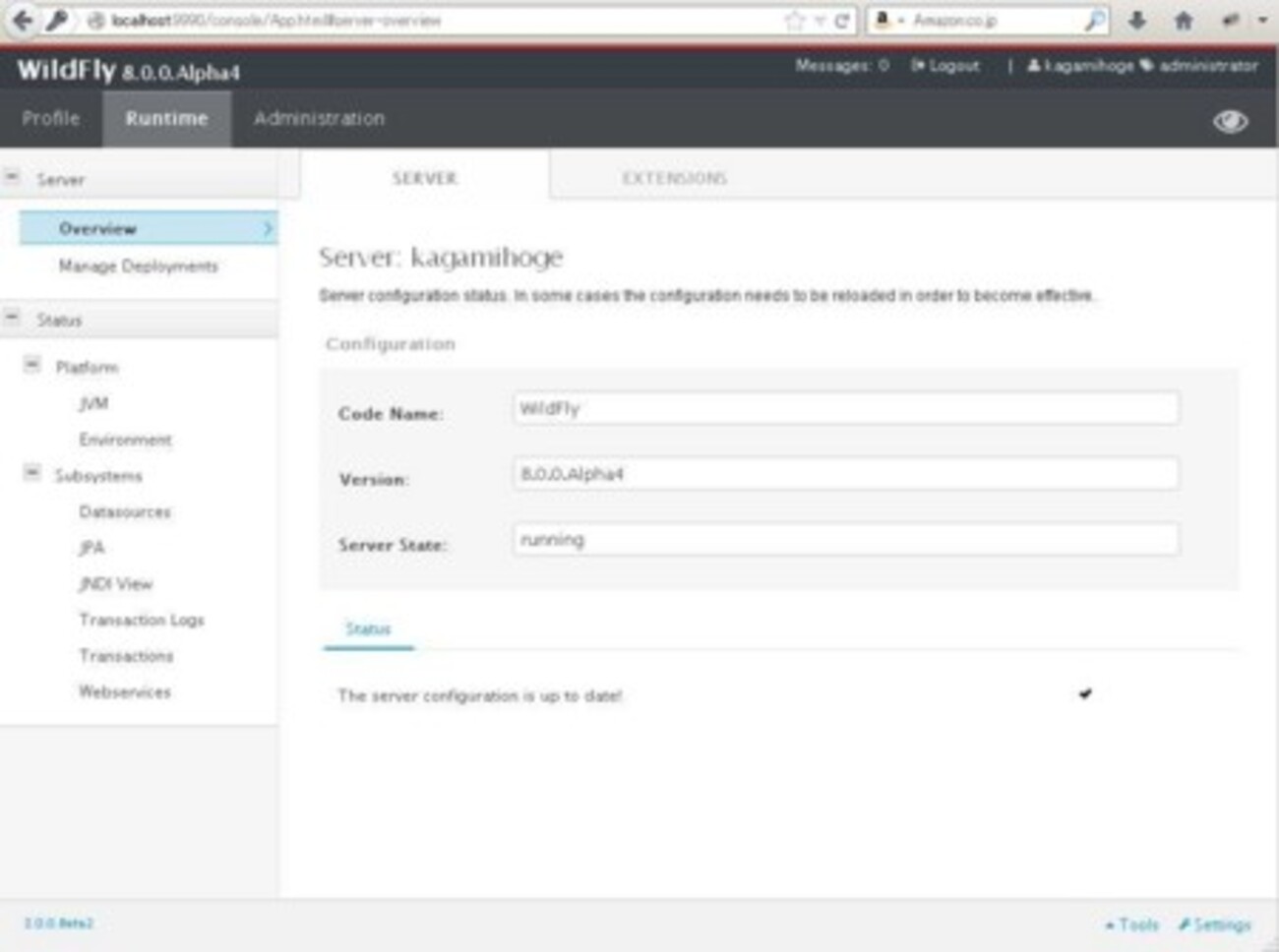Select Overview in the sidebar

(149, 228)
